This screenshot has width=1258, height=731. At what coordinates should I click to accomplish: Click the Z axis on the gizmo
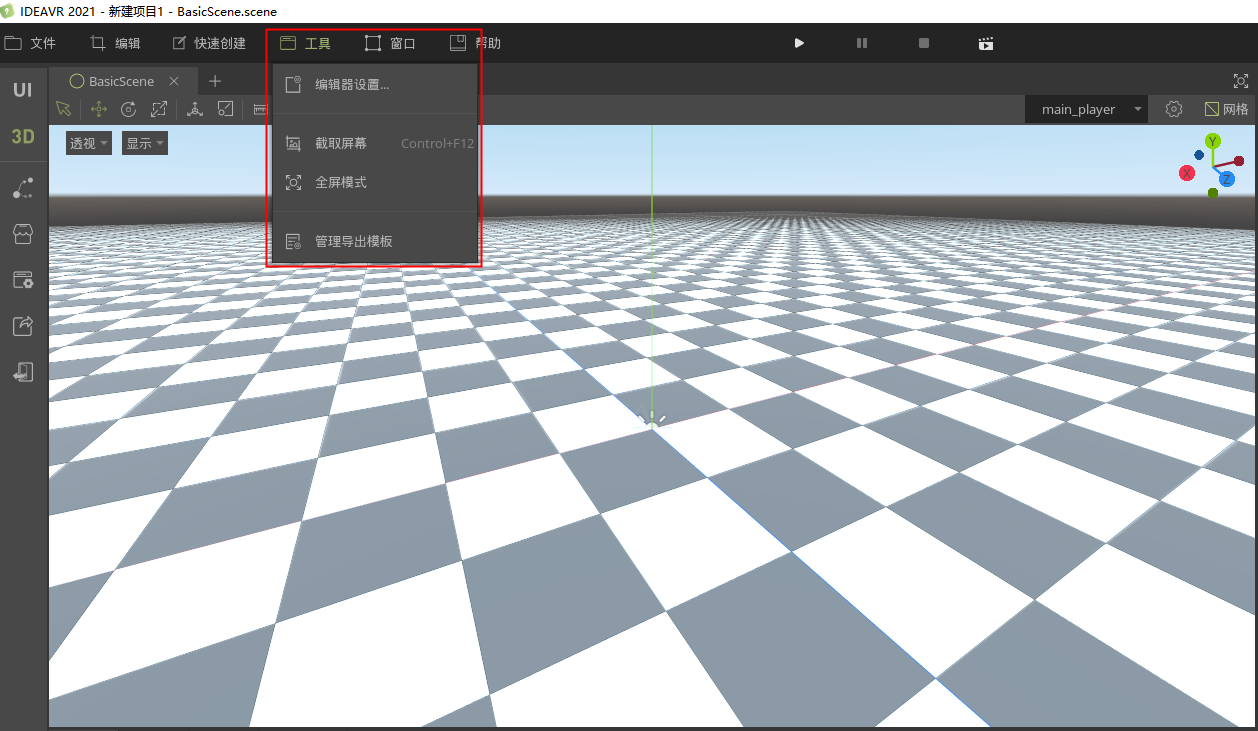(1226, 179)
